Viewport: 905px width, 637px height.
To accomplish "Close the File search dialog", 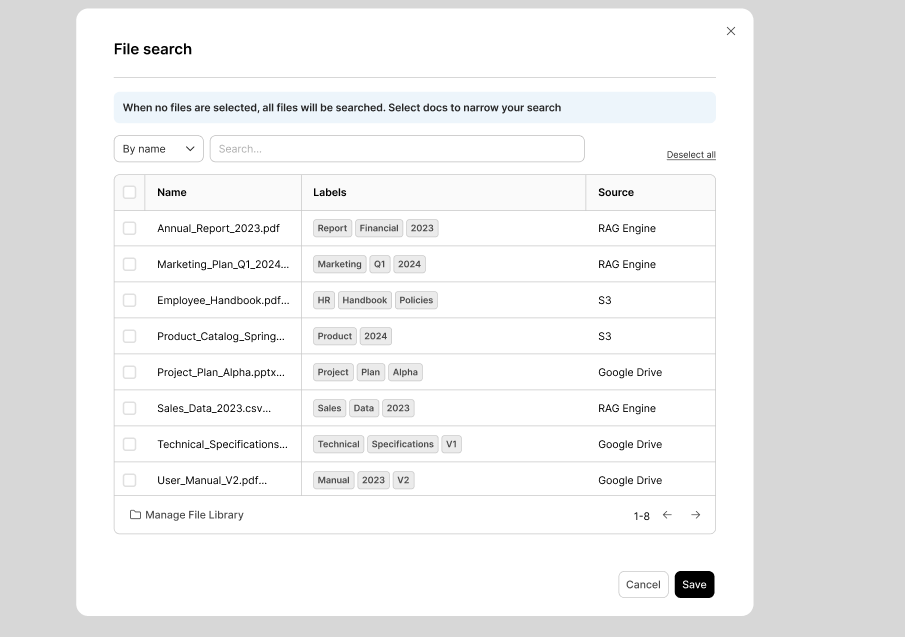I will point(731,31).
